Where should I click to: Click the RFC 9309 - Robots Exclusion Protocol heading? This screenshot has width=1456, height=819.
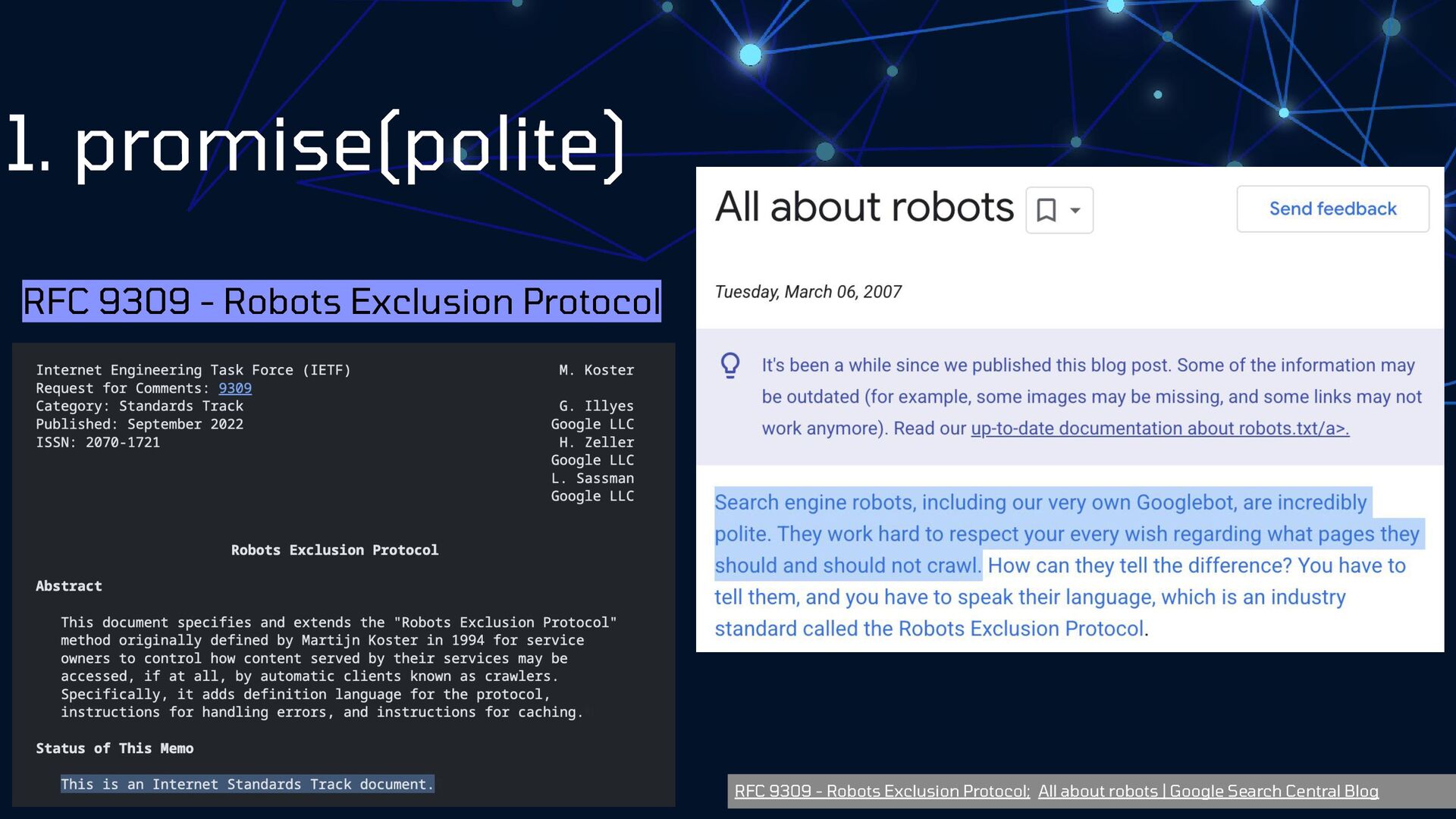point(341,301)
